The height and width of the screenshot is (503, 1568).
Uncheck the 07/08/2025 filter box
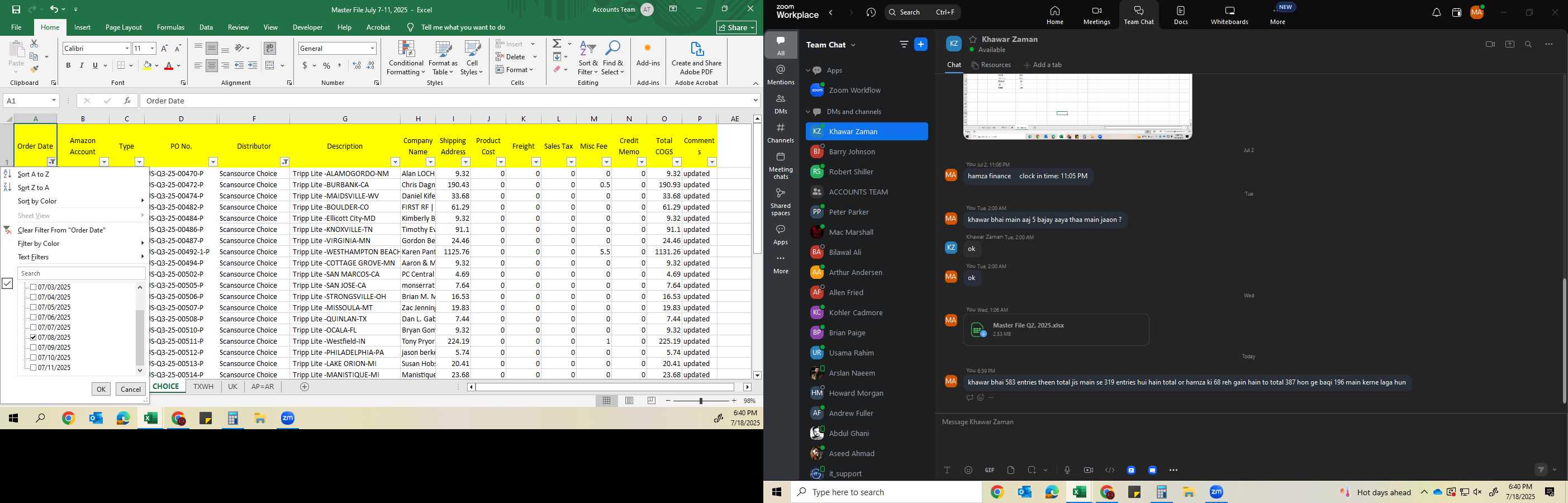34,338
